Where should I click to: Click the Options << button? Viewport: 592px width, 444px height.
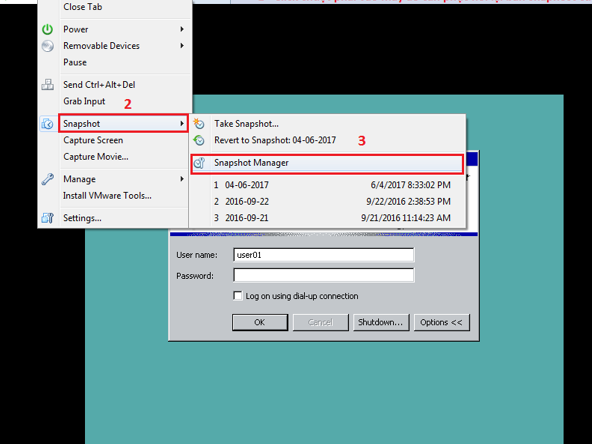pyautogui.click(x=441, y=322)
